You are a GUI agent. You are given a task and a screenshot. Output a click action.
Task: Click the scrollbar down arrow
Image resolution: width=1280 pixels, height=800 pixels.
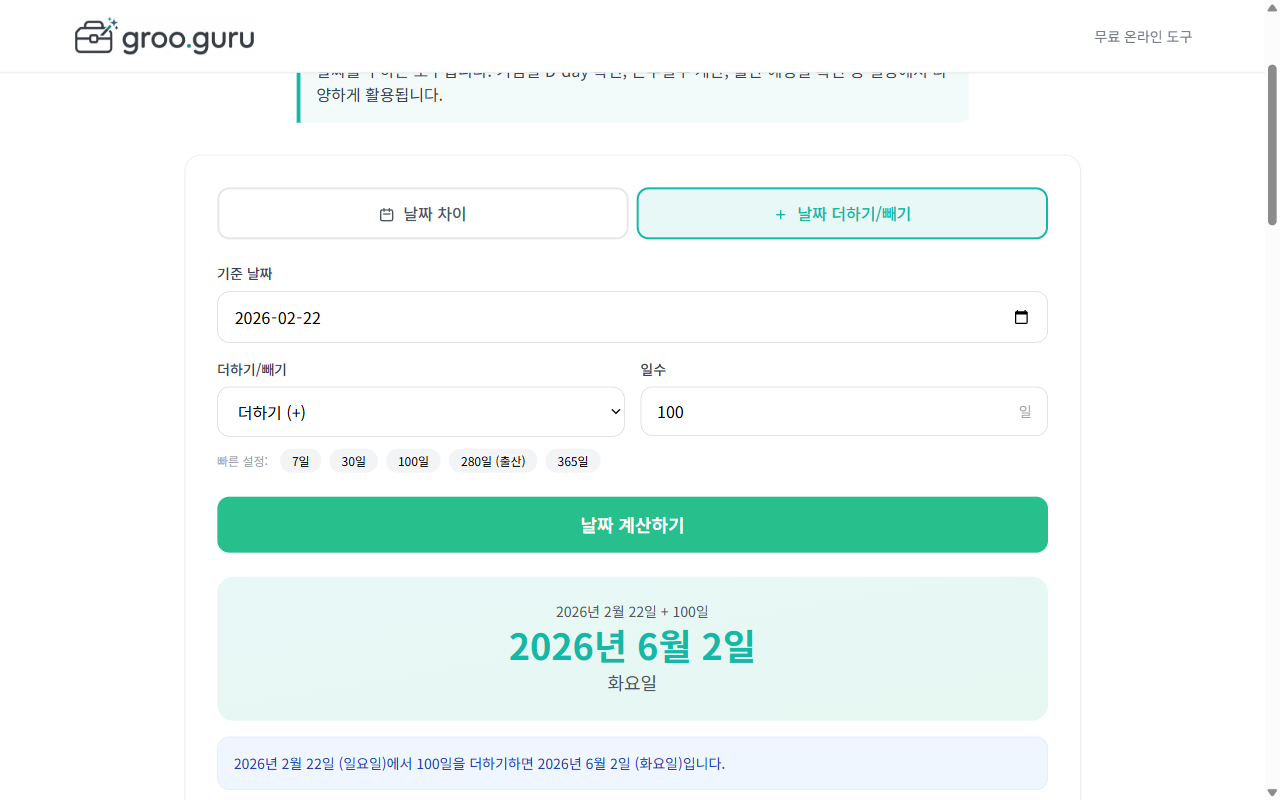1272,792
